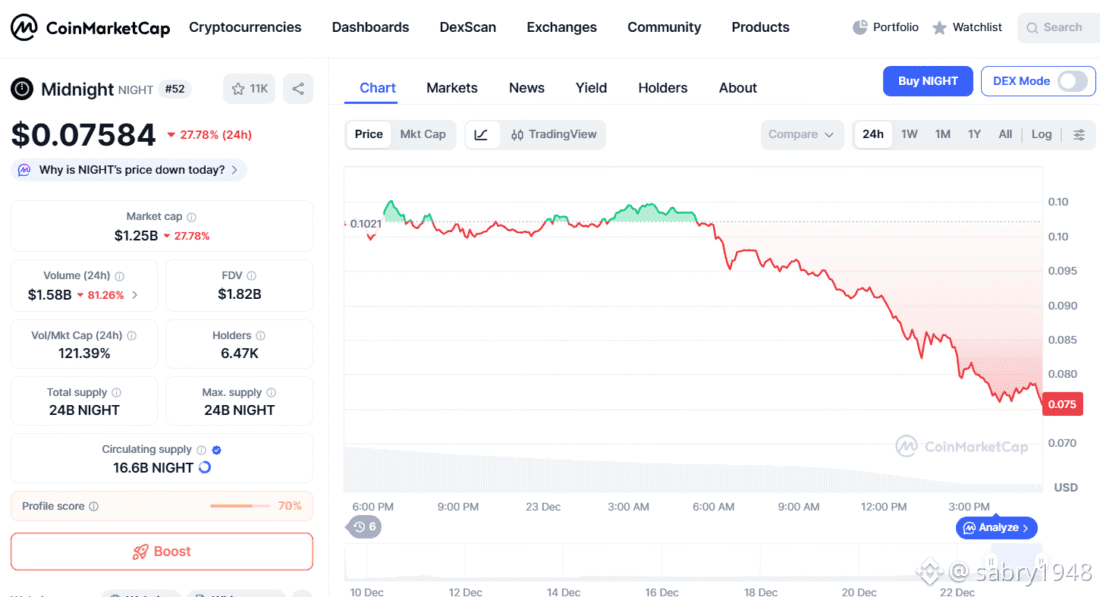Add NIGHT to watchlist star button
This screenshot has width=1100, height=597.
pyautogui.click(x=249, y=89)
